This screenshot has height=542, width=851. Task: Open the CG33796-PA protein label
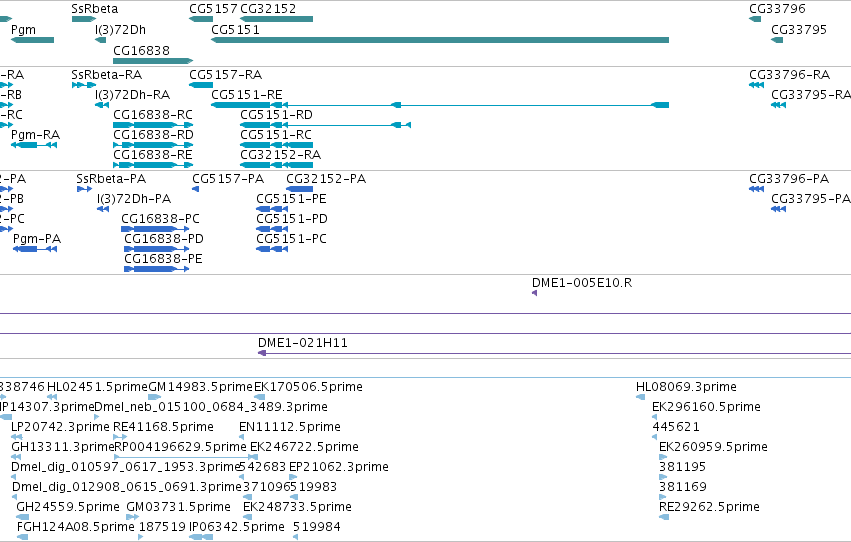coord(789,179)
